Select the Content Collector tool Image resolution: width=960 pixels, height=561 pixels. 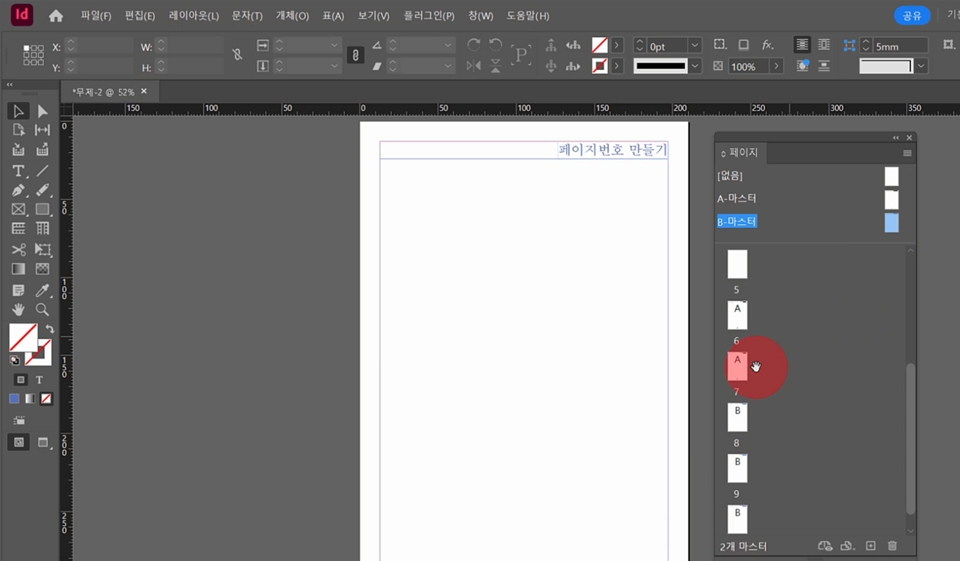pos(18,149)
